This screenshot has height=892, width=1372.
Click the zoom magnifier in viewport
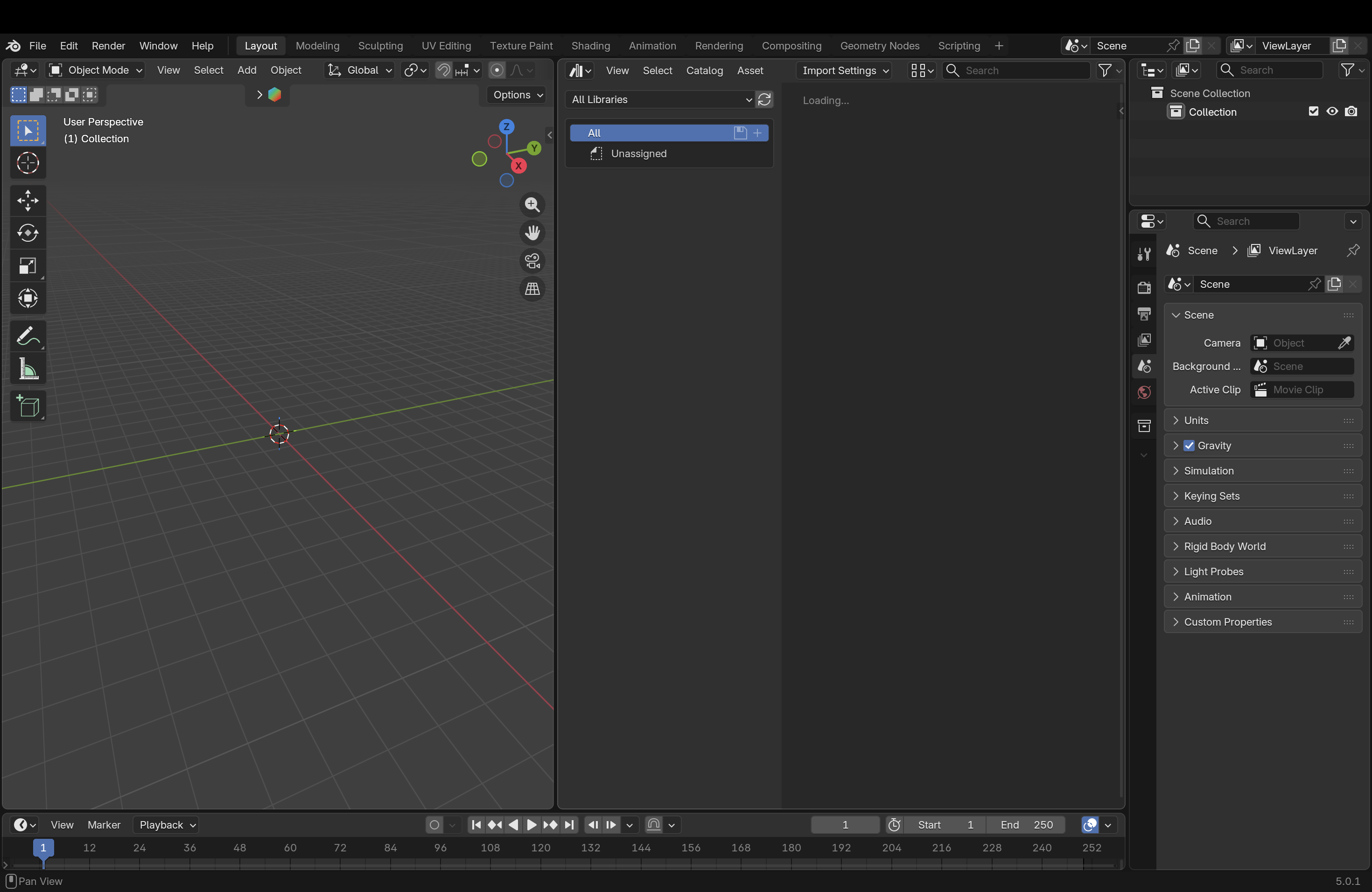[x=532, y=204]
